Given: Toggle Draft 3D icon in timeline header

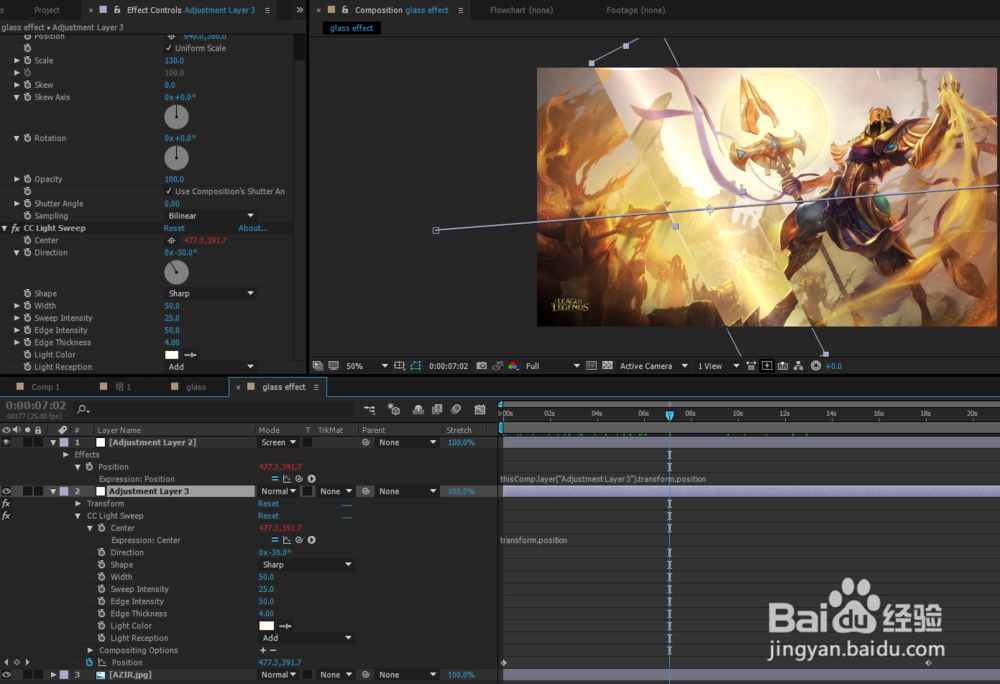Looking at the screenshot, I should [x=394, y=409].
